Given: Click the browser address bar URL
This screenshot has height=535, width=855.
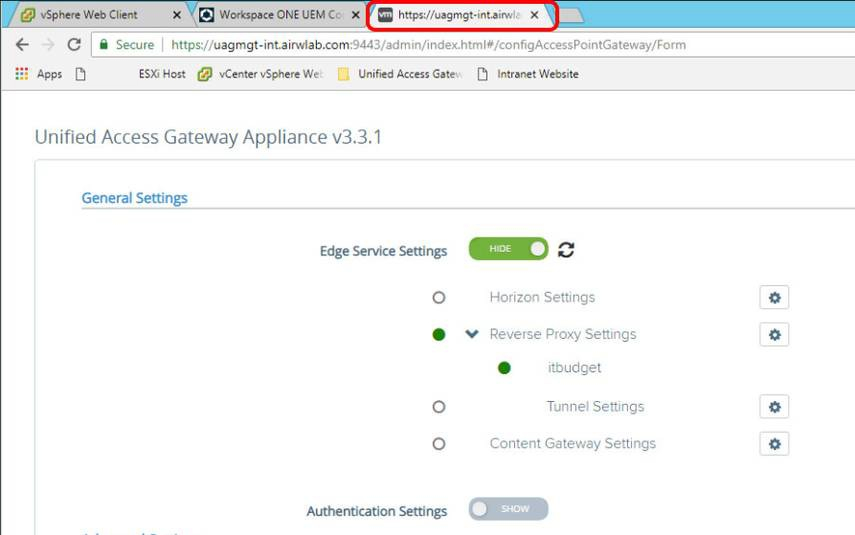Looking at the screenshot, I should 428,45.
